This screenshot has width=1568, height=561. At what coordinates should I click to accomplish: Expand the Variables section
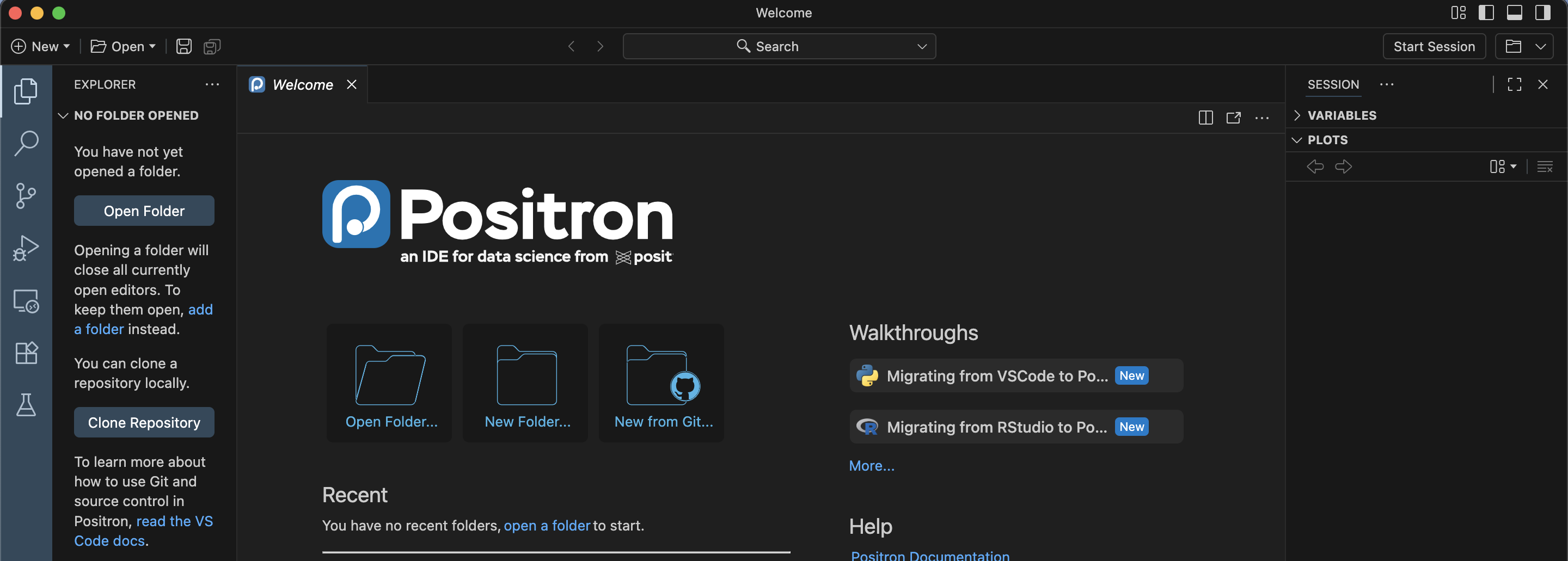click(x=1297, y=115)
